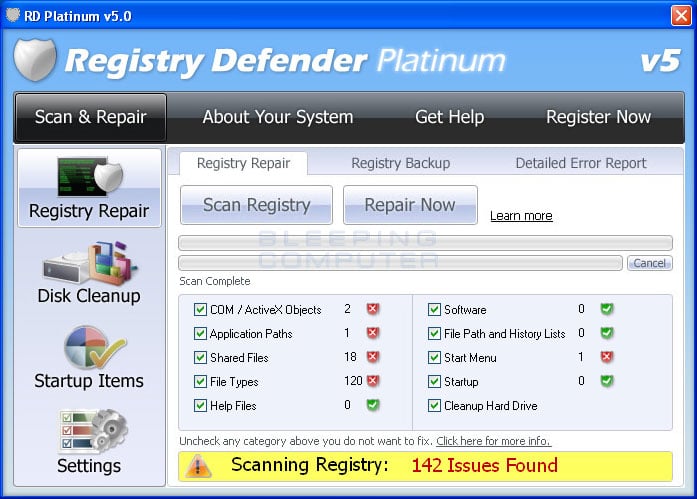The image size is (697, 499).
Task: Click green check status for Help Files
Action: coord(373,405)
